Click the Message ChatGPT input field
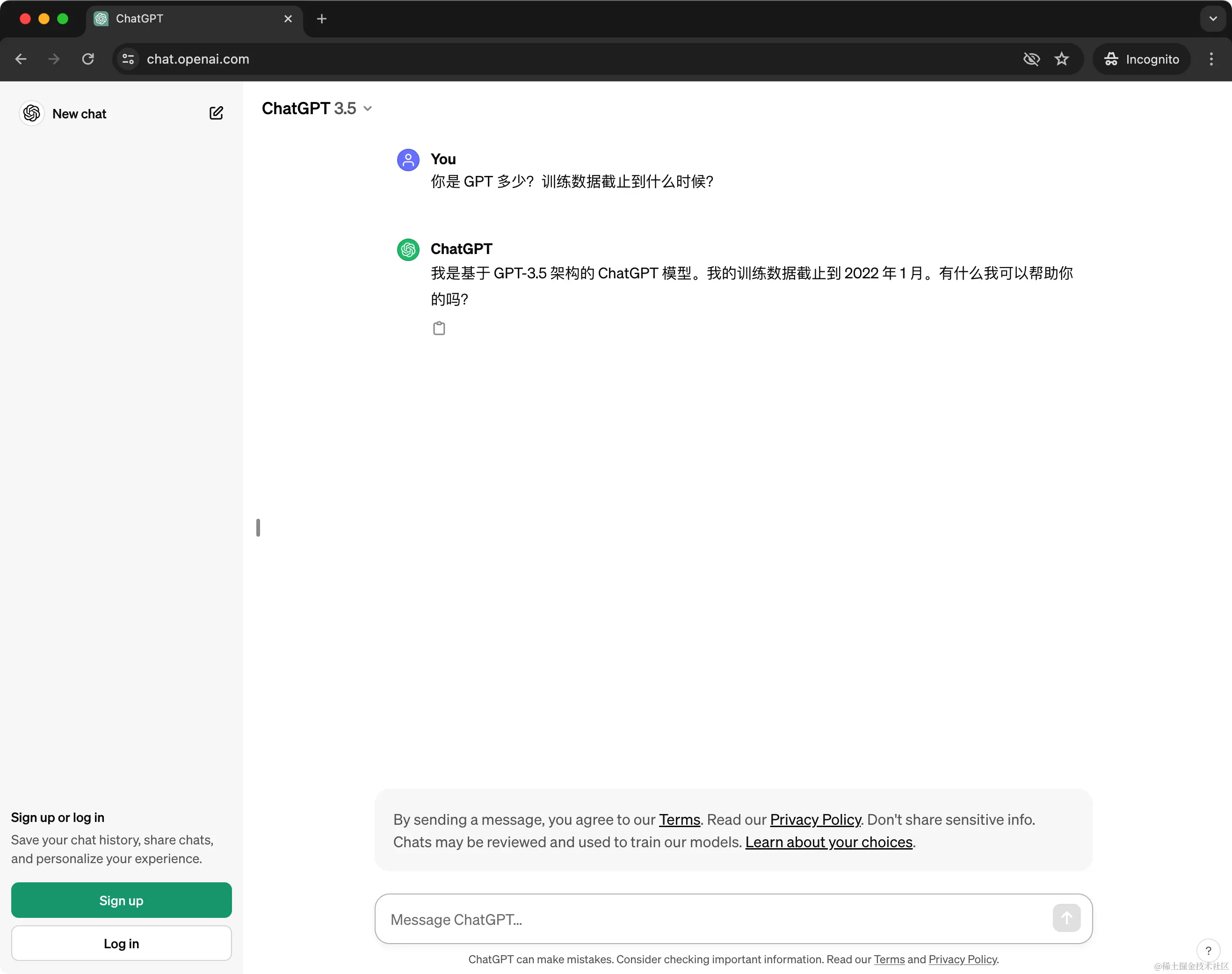 click(713, 919)
